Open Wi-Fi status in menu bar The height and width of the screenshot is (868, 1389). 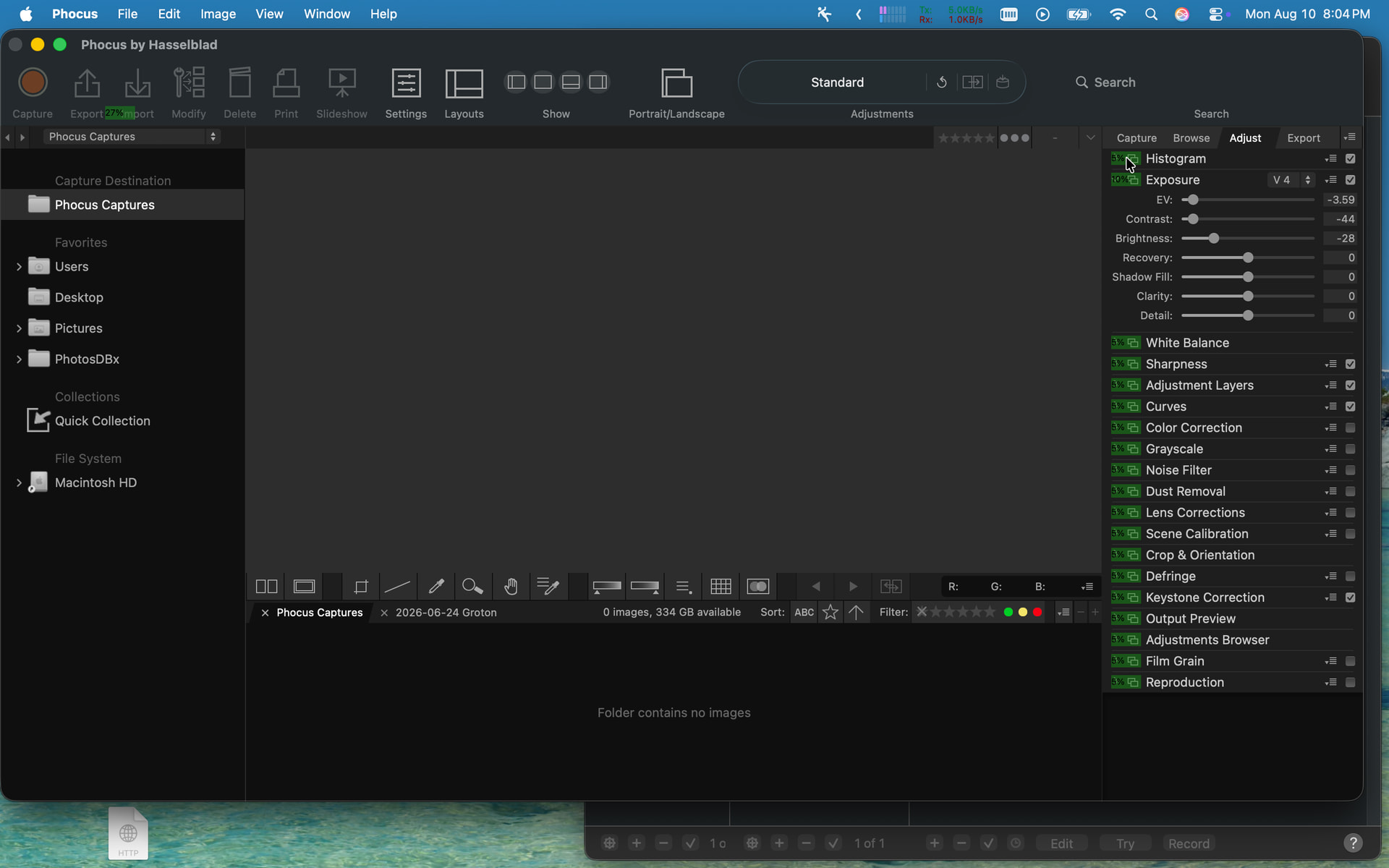[1117, 14]
